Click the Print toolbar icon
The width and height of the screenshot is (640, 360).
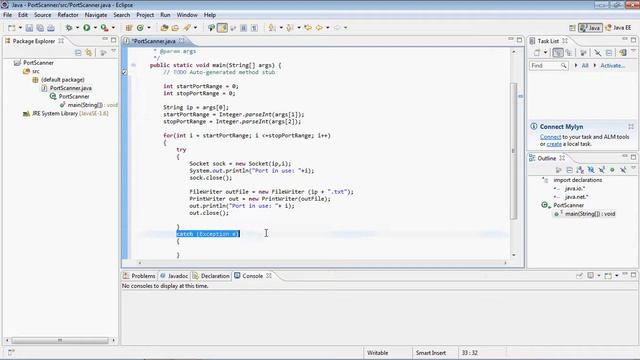[51, 28]
